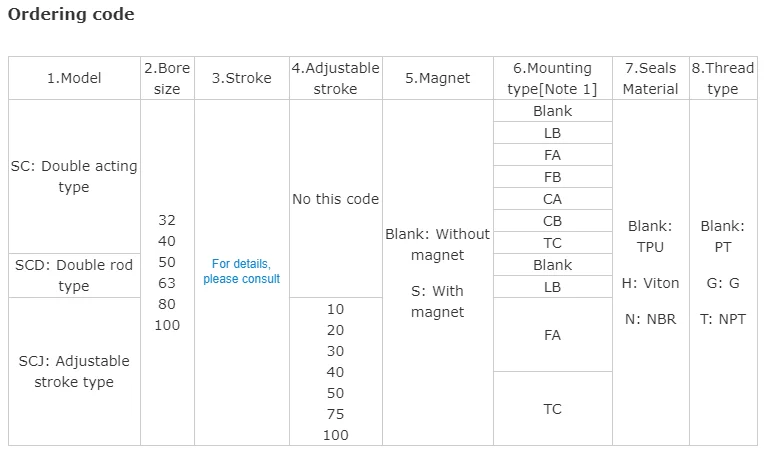Click the 'Ordering code' heading
The image size is (768, 459).
click(x=71, y=15)
